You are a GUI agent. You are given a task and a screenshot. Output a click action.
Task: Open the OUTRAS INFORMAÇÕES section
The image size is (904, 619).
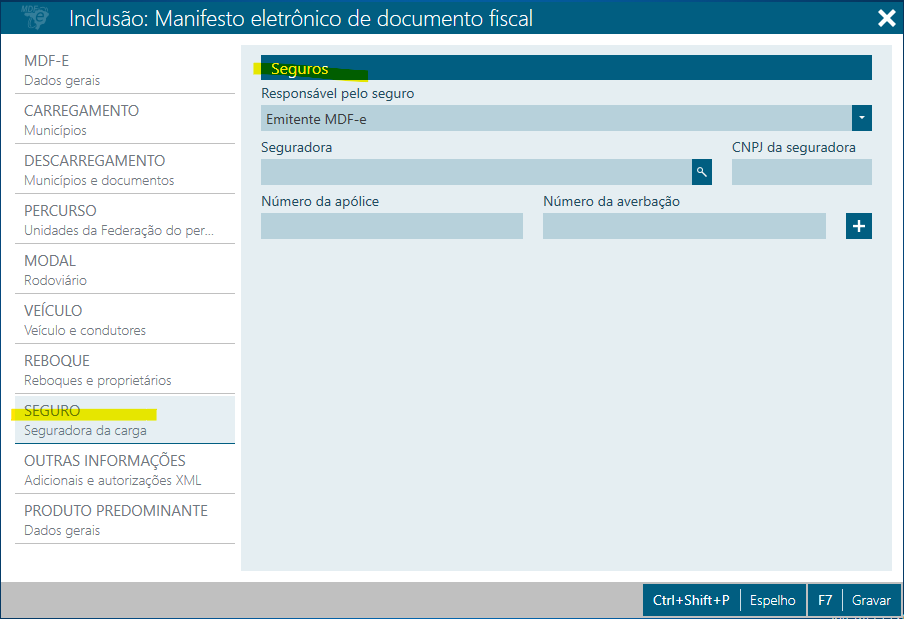tap(125, 470)
